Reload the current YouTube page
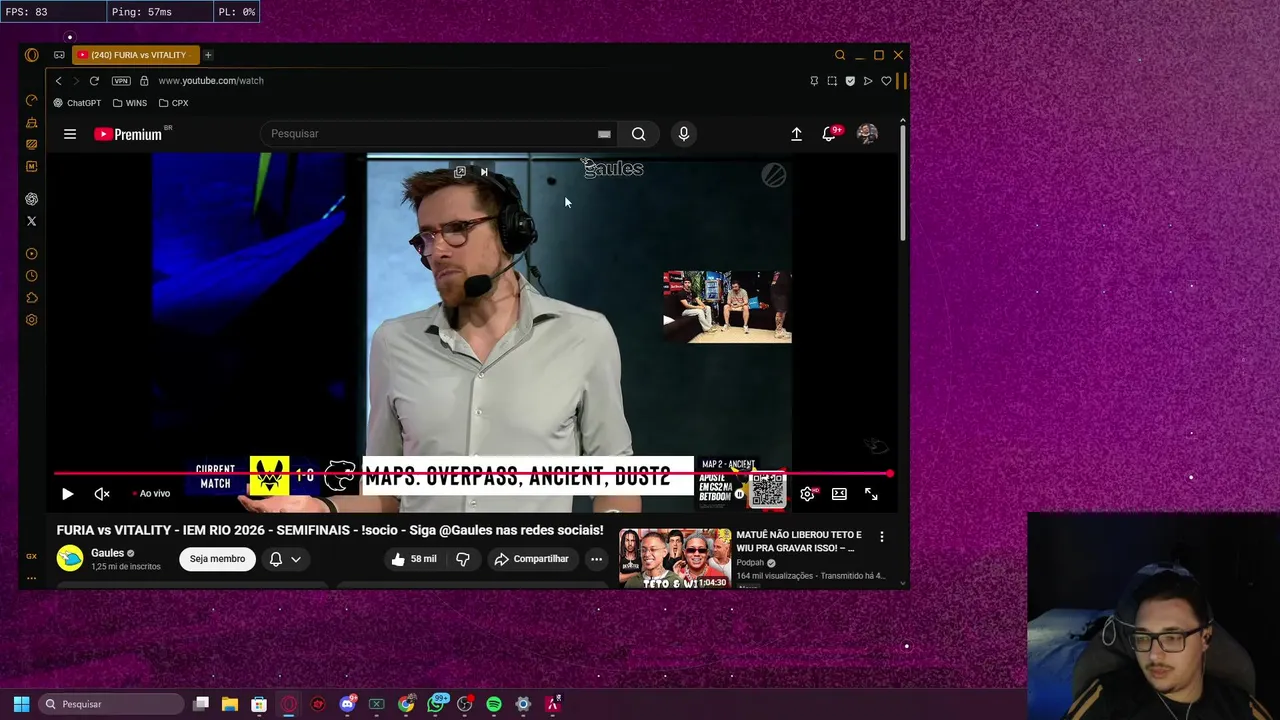Viewport: 1280px width, 720px height. (94, 81)
